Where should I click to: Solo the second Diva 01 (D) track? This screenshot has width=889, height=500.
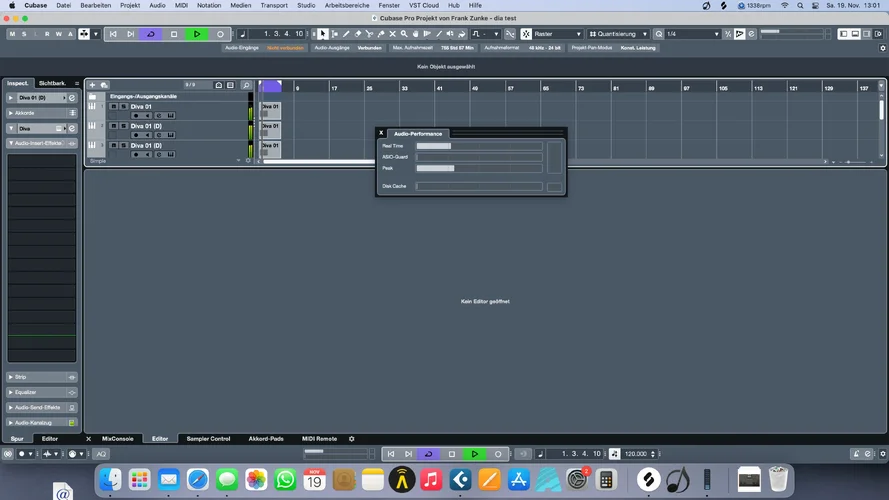click(x=123, y=126)
